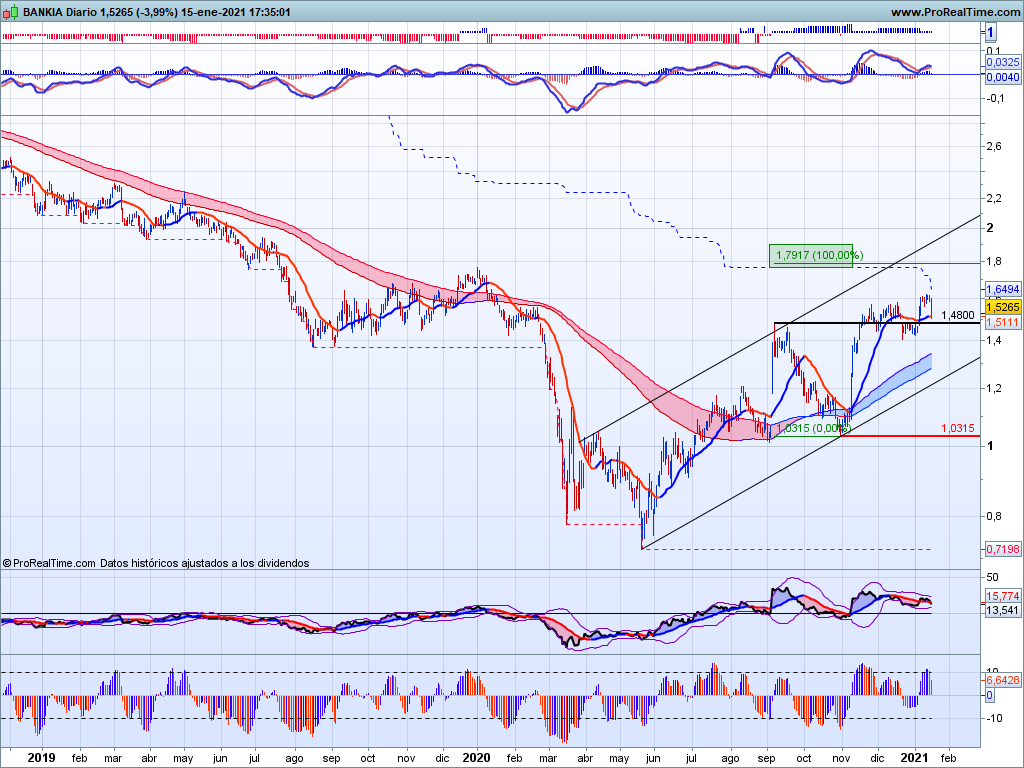Viewport: 1024px width, 768px height.
Task: Click the 0,8 price axis label
Action: click(x=994, y=517)
